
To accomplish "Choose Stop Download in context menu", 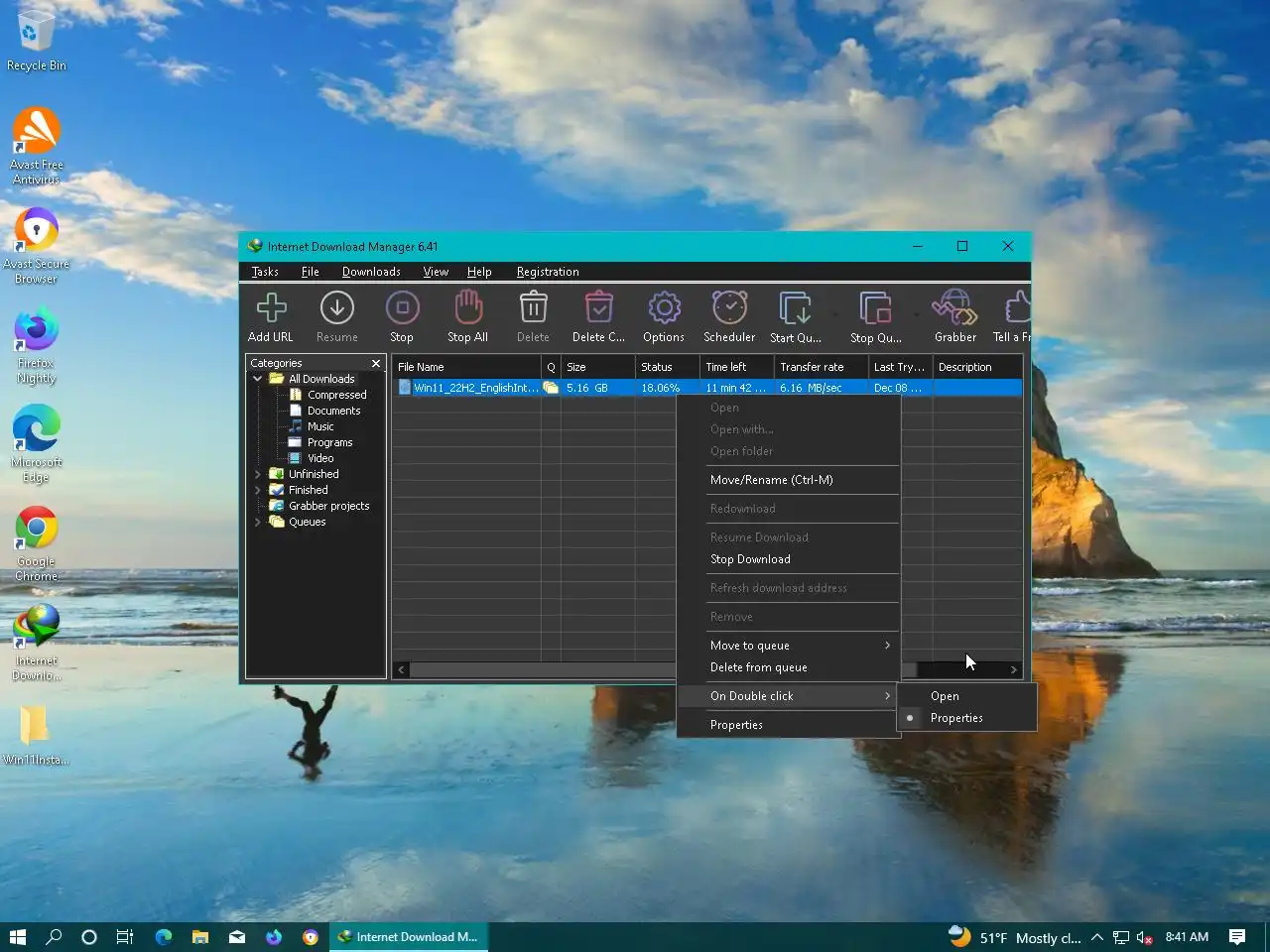I will click(789, 559).
